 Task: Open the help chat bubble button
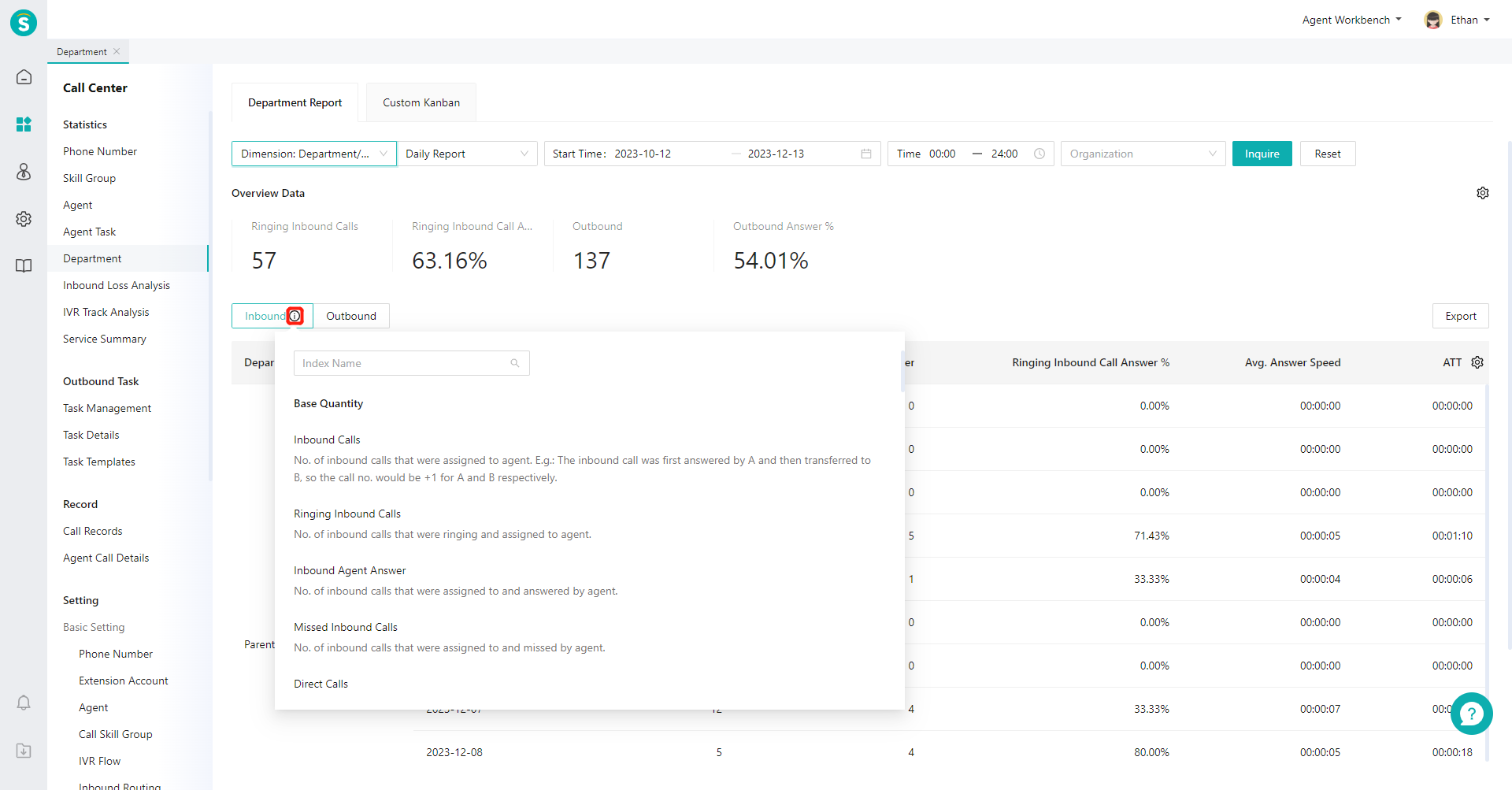tap(1471, 714)
